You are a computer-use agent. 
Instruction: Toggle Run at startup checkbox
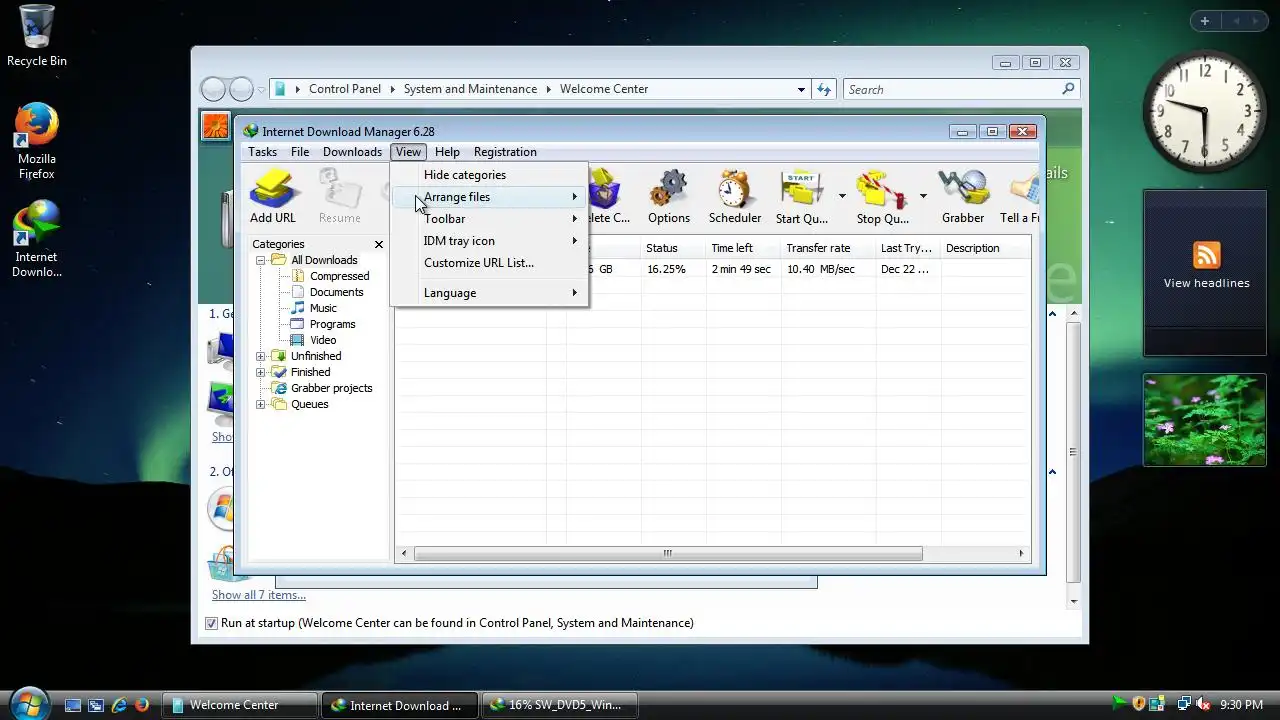point(211,623)
